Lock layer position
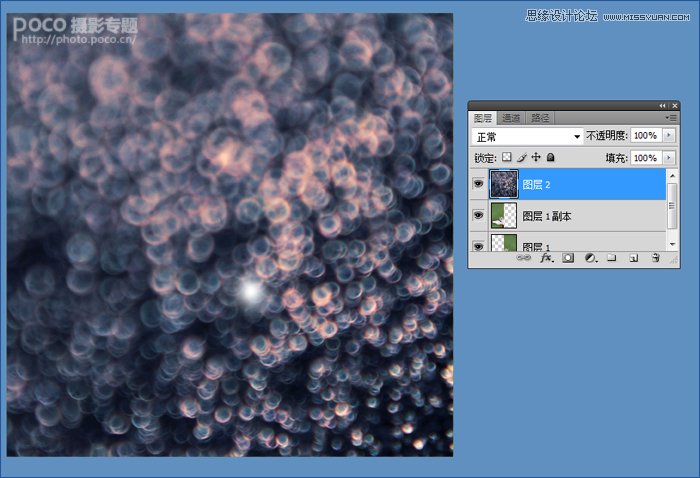This screenshot has height=478, width=700. click(536, 157)
